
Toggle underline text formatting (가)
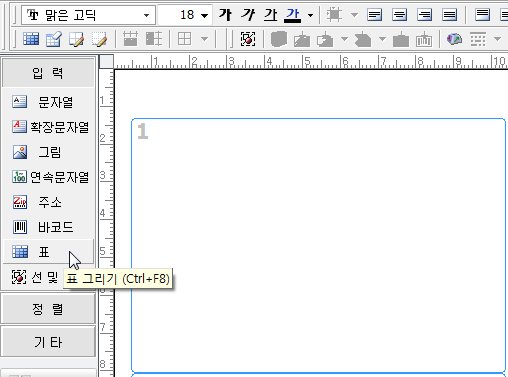pyautogui.click(x=270, y=15)
